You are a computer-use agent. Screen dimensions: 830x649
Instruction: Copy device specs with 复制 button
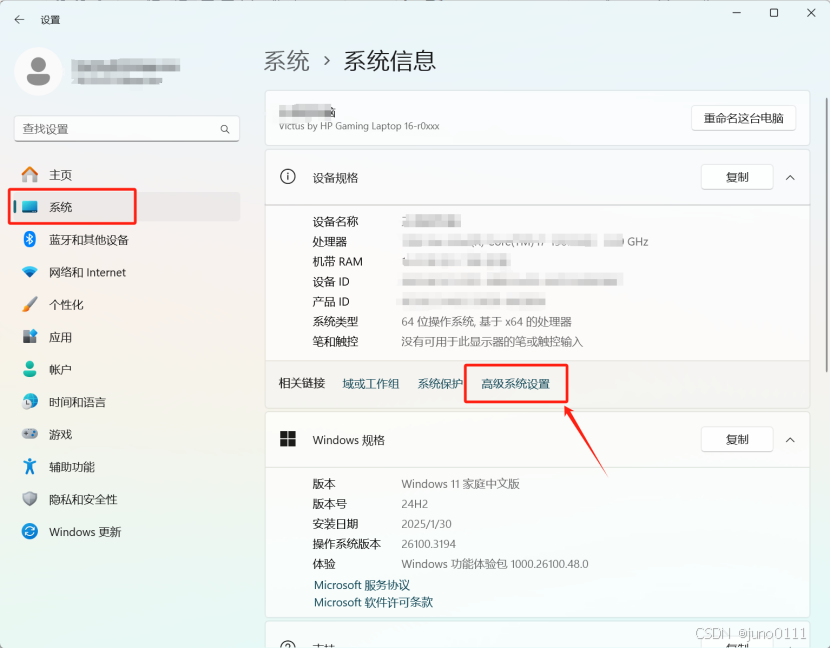pos(737,177)
